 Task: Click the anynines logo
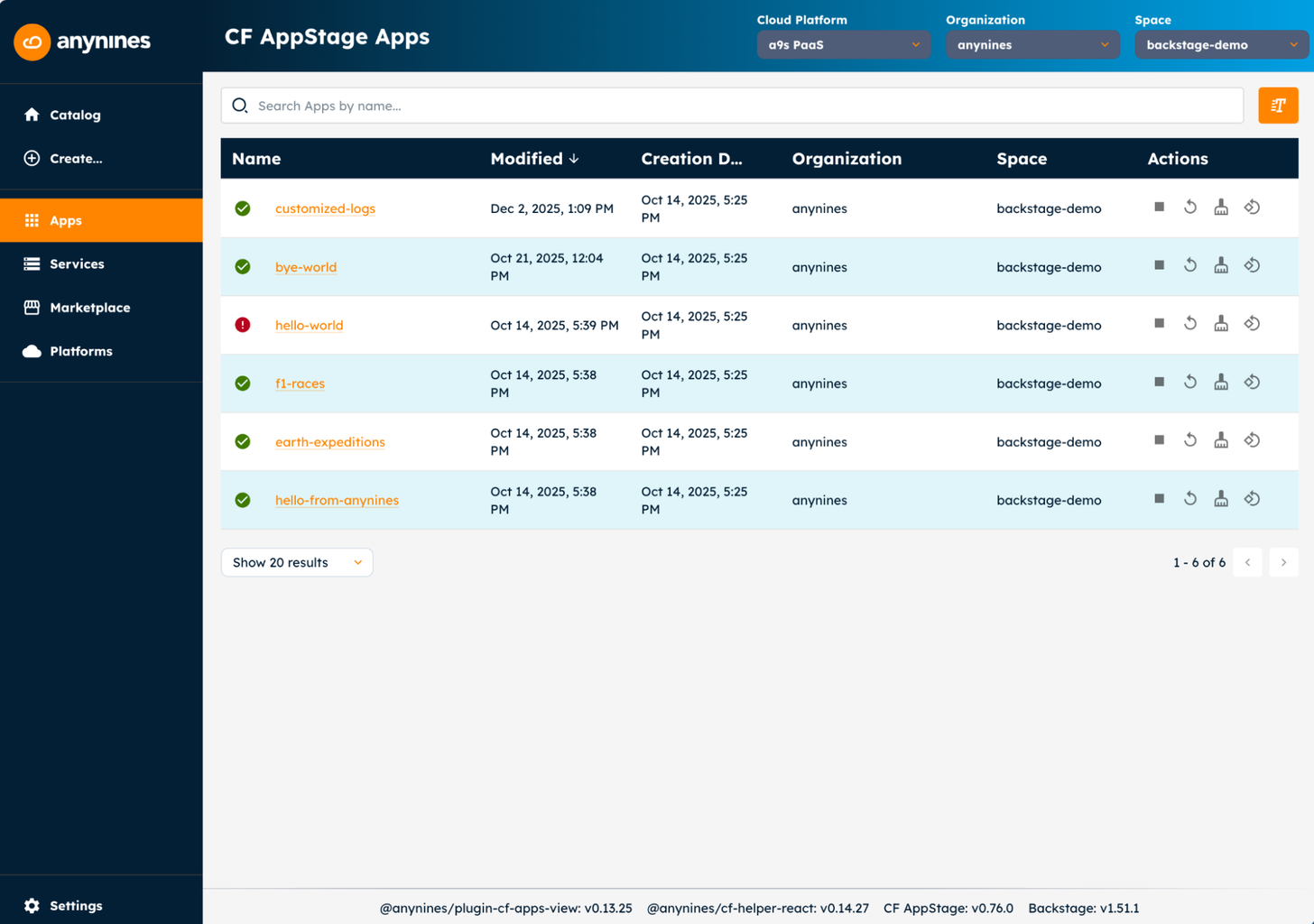(x=82, y=42)
